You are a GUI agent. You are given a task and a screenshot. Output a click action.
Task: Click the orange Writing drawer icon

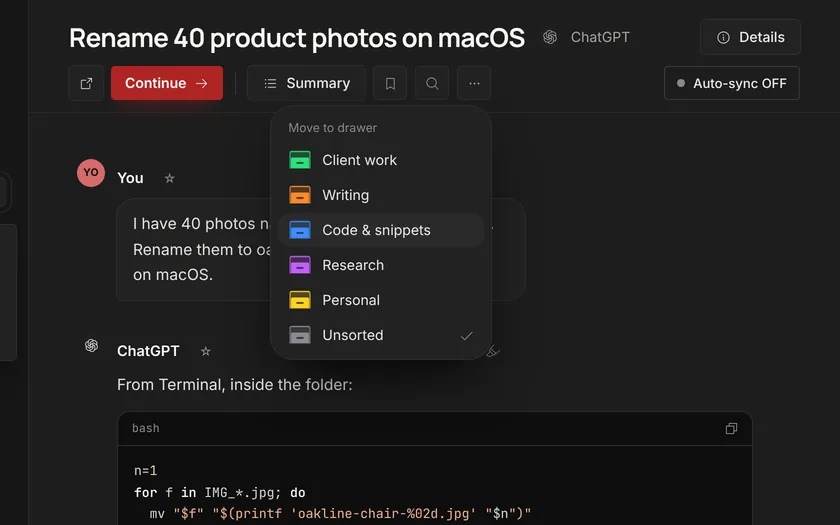click(300, 195)
